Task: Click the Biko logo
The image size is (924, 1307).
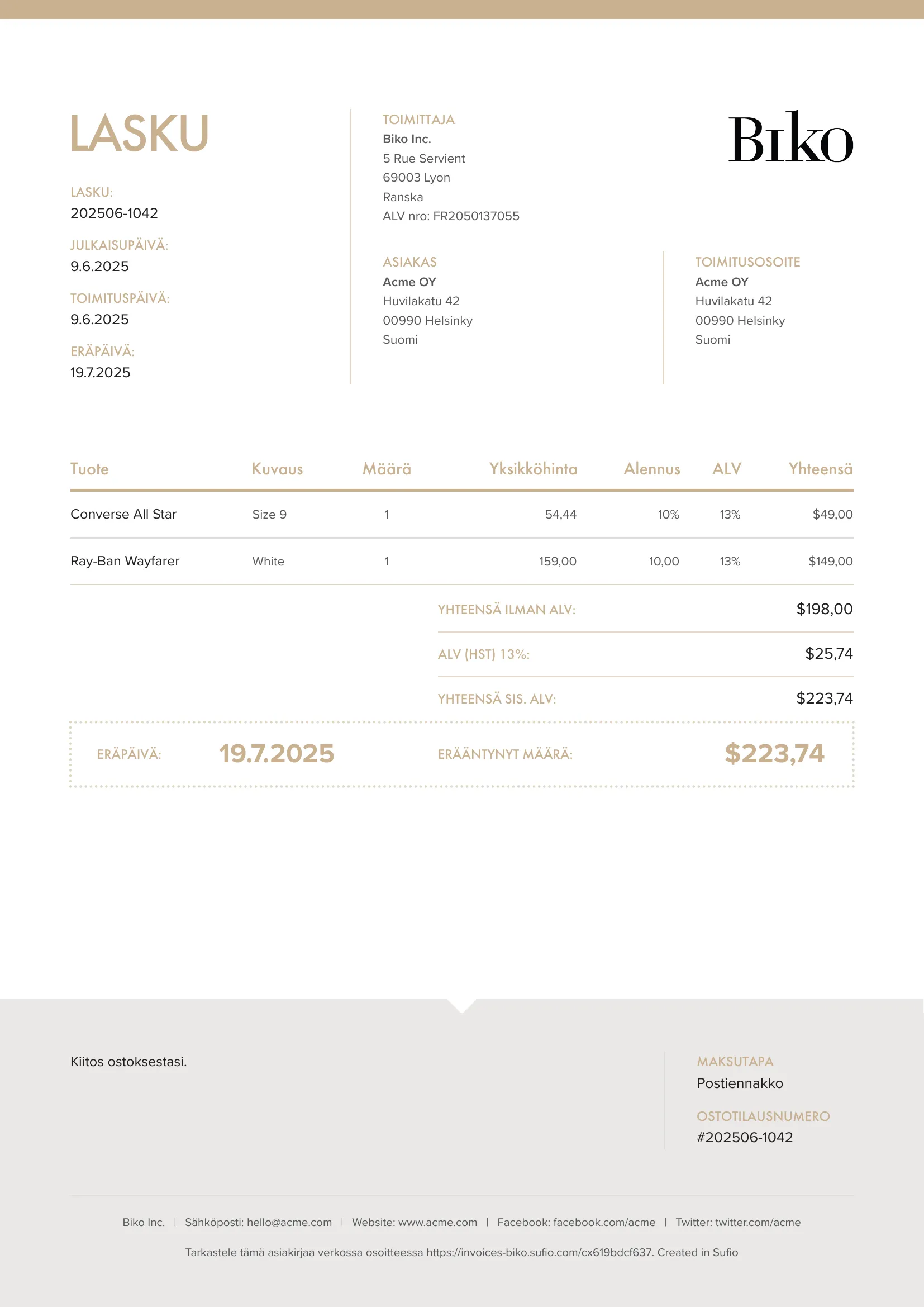Action: [790, 136]
